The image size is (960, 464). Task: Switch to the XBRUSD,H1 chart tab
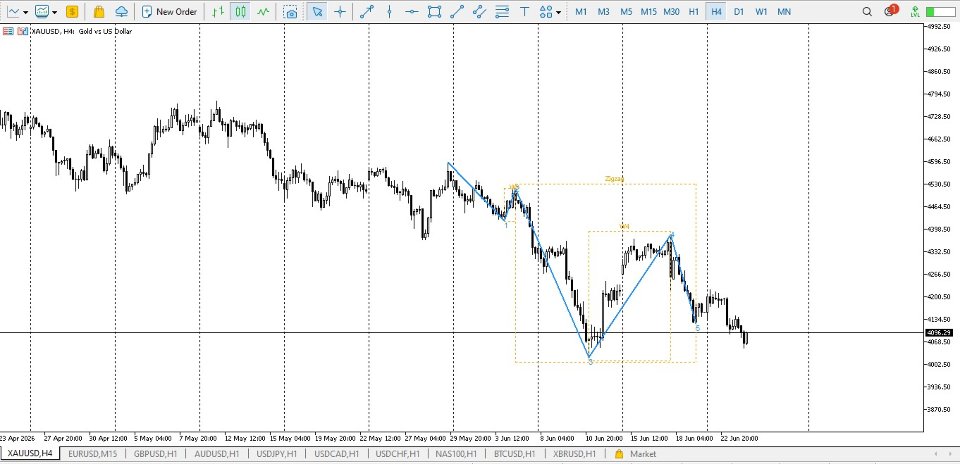point(574,454)
